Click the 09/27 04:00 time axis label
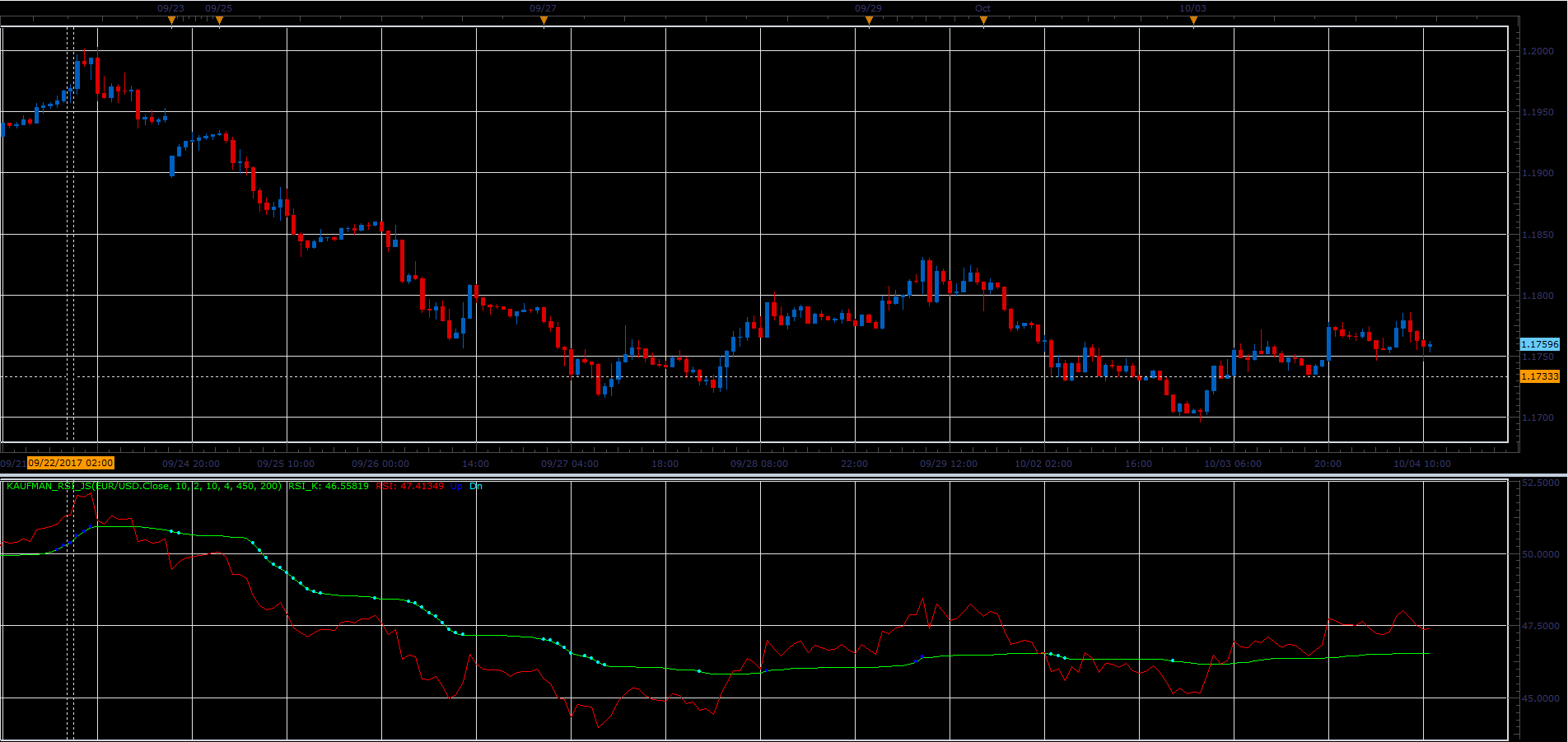Viewport: 1568px width, 742px height. coord(570,464)
